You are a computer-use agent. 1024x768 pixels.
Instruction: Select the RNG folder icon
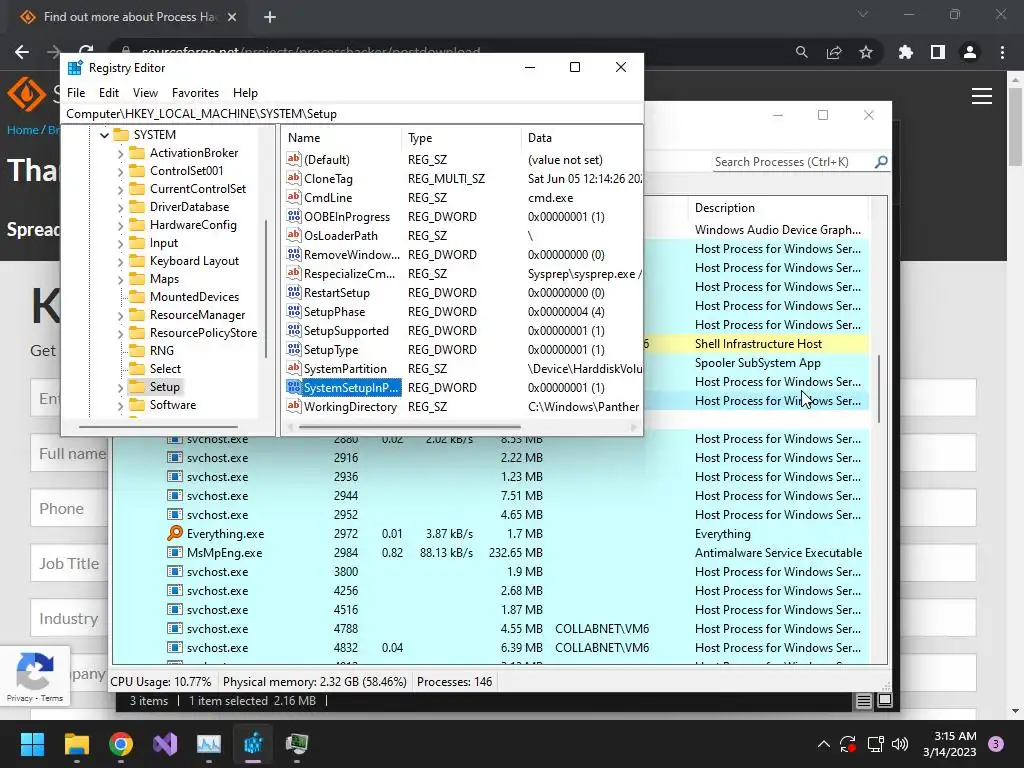(x=137, y=351)
